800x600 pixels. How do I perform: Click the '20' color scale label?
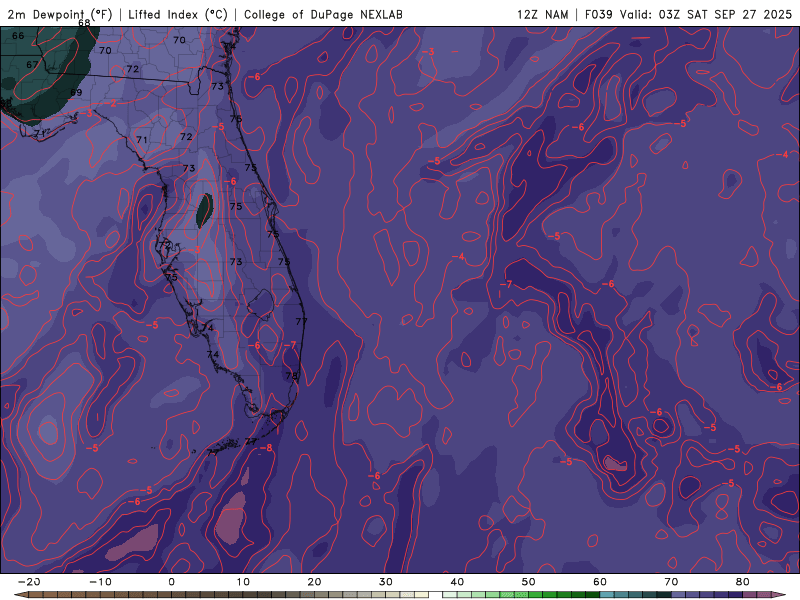point(314,582)
